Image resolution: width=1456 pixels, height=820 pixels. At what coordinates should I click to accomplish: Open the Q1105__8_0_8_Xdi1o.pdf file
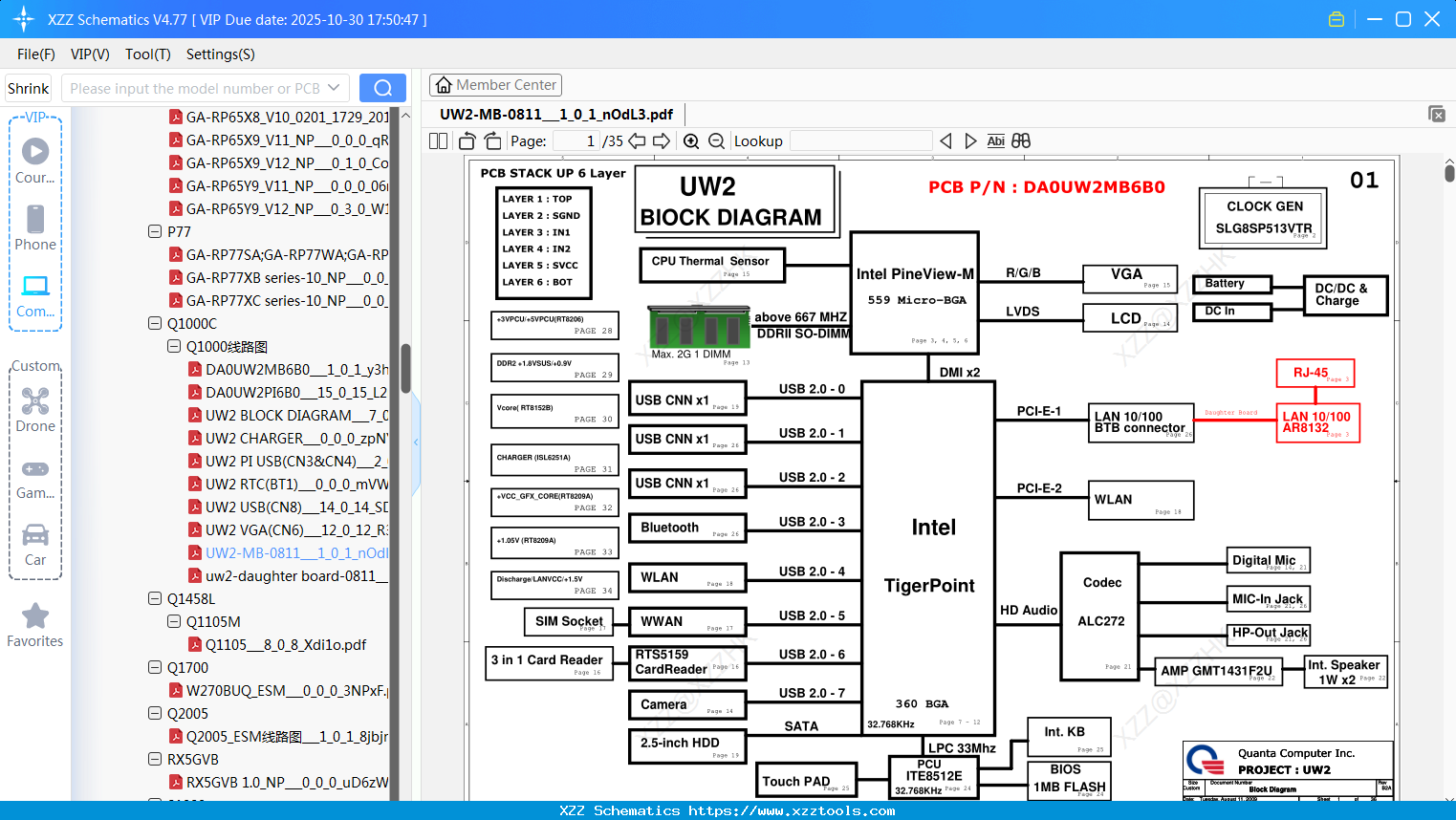(x=277, y=644)
